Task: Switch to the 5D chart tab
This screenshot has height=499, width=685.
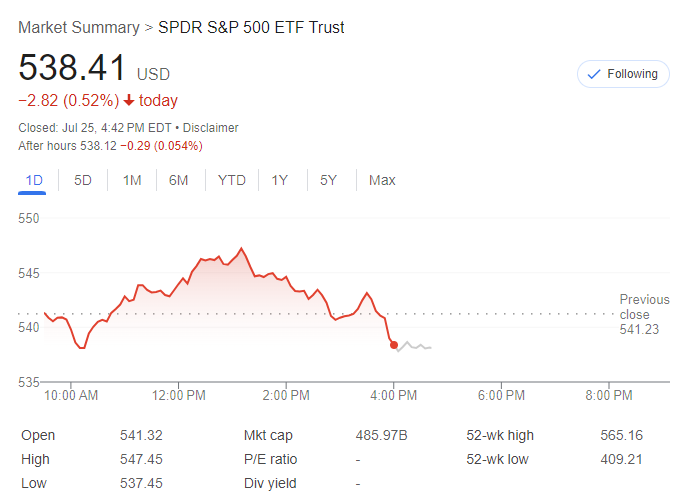Action: (83, 180)
